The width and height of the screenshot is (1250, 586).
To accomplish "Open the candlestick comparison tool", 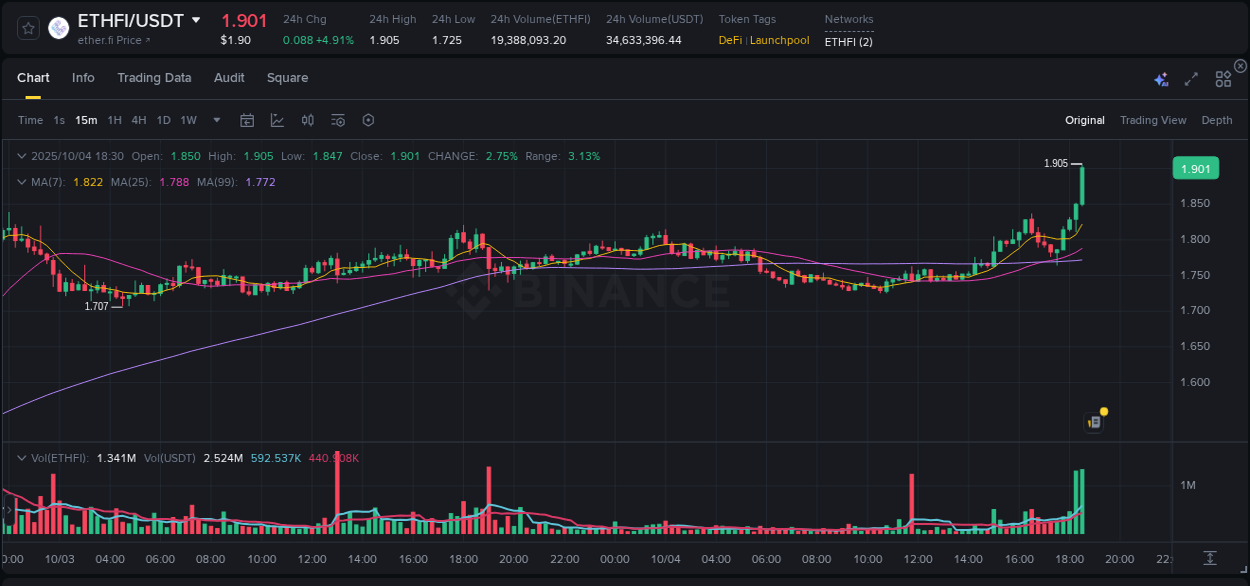I will coord(307,120).
